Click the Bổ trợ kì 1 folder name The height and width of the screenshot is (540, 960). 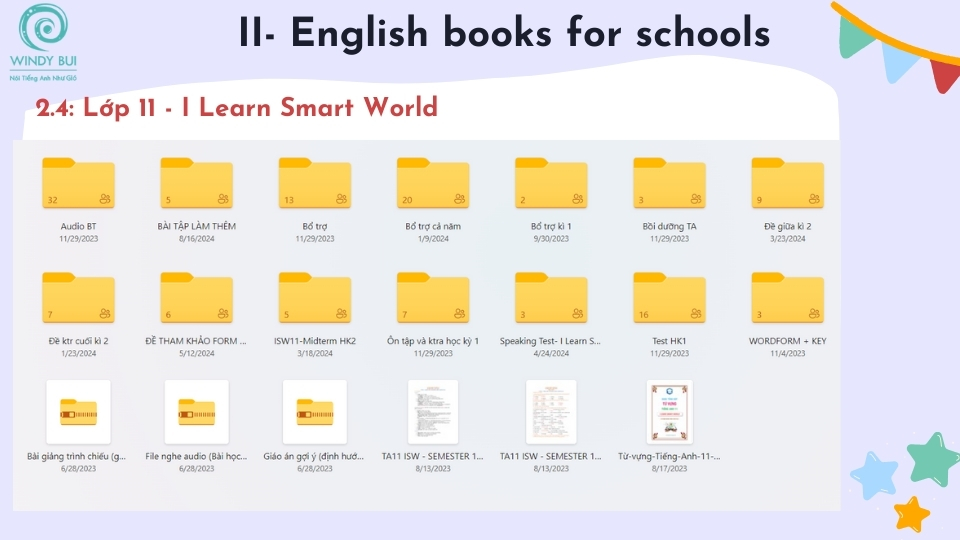tap(550, 226)
